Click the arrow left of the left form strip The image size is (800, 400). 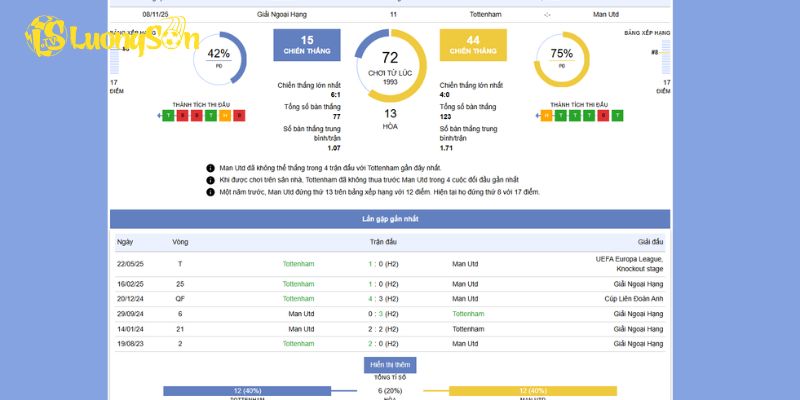pyautogui.click(x=160, y=116)
